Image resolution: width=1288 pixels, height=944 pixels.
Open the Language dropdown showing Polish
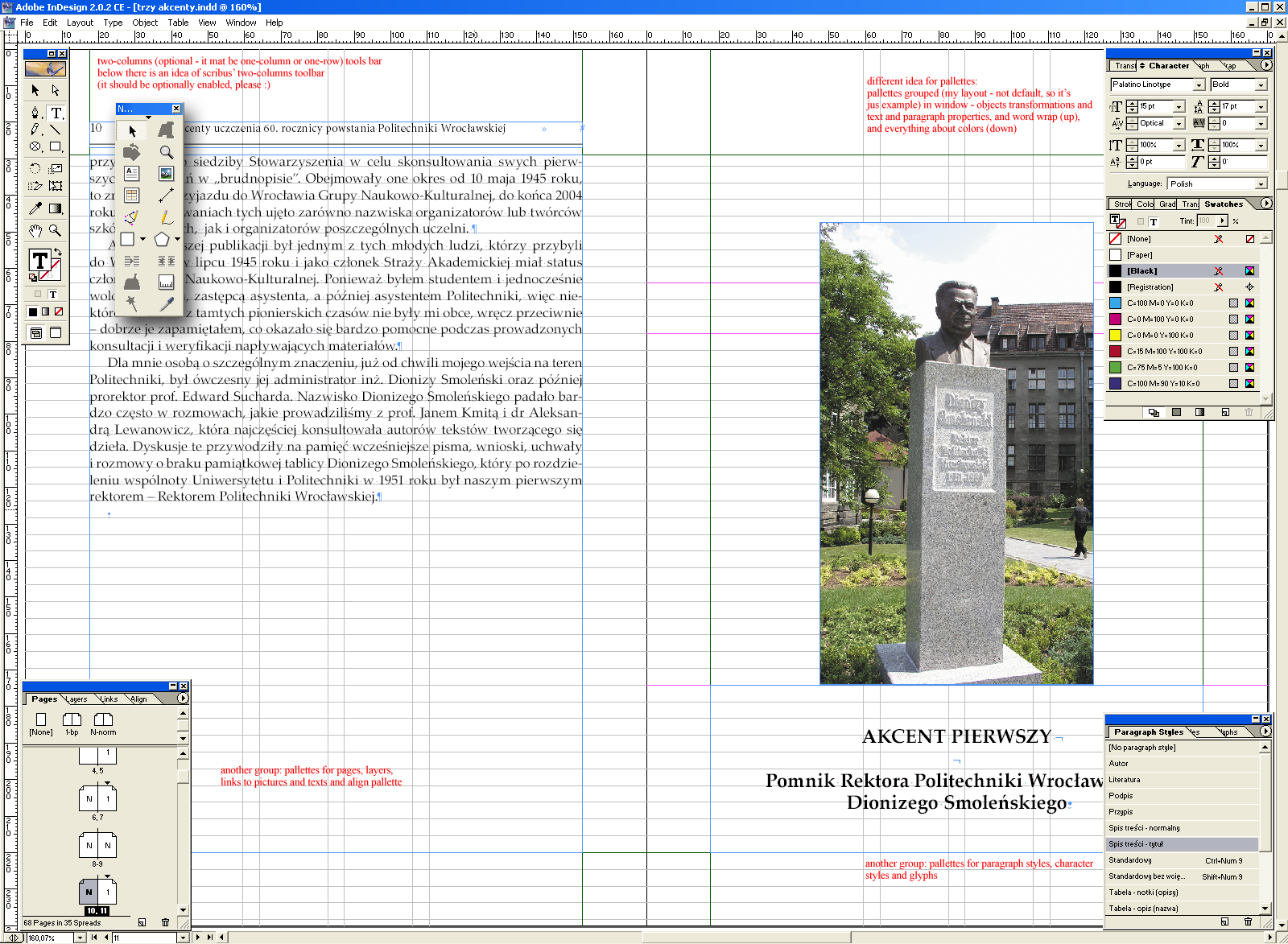[x=1261, y=184]
